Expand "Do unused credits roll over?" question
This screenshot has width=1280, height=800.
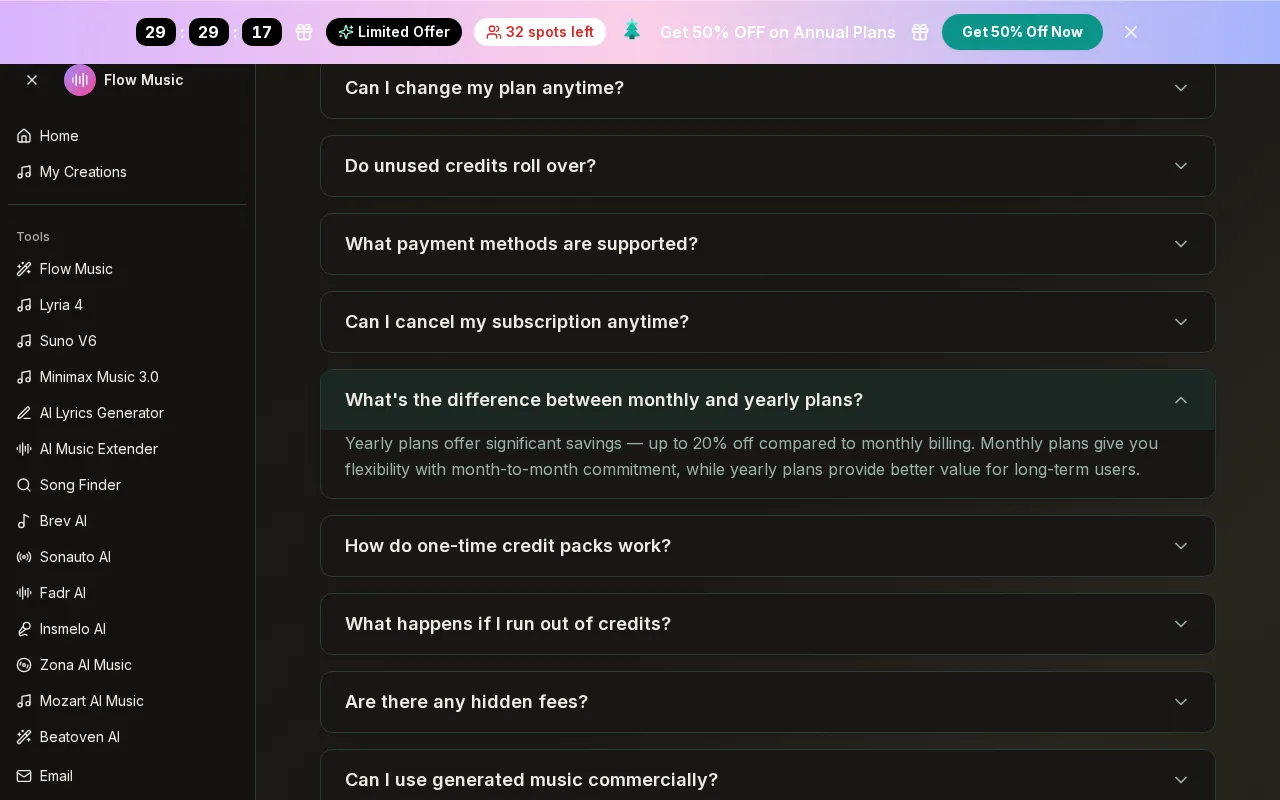click(768, 166)
